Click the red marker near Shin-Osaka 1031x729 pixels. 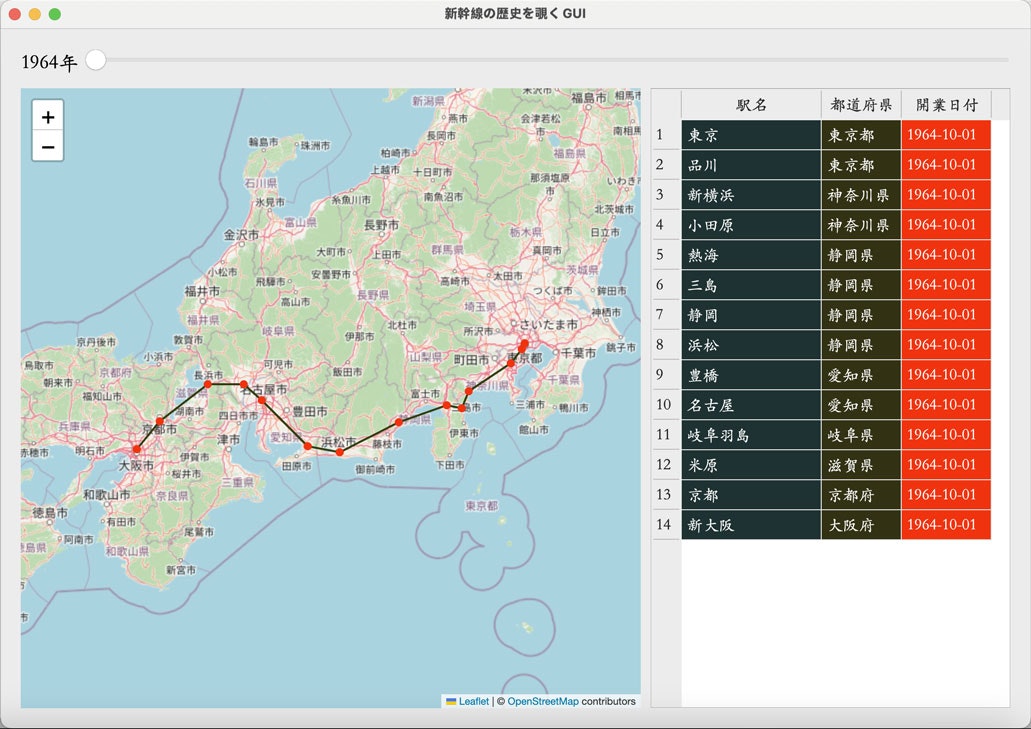135,449
